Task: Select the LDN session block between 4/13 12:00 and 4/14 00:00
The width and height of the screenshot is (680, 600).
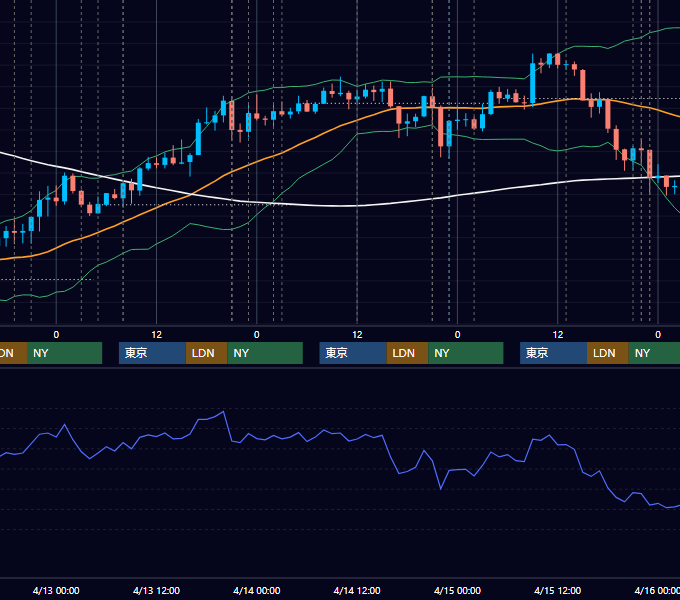Action: [206, 353]
